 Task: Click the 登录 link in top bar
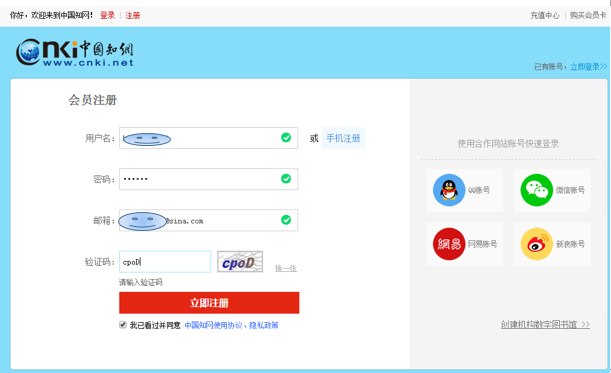[x=107, y=15]
